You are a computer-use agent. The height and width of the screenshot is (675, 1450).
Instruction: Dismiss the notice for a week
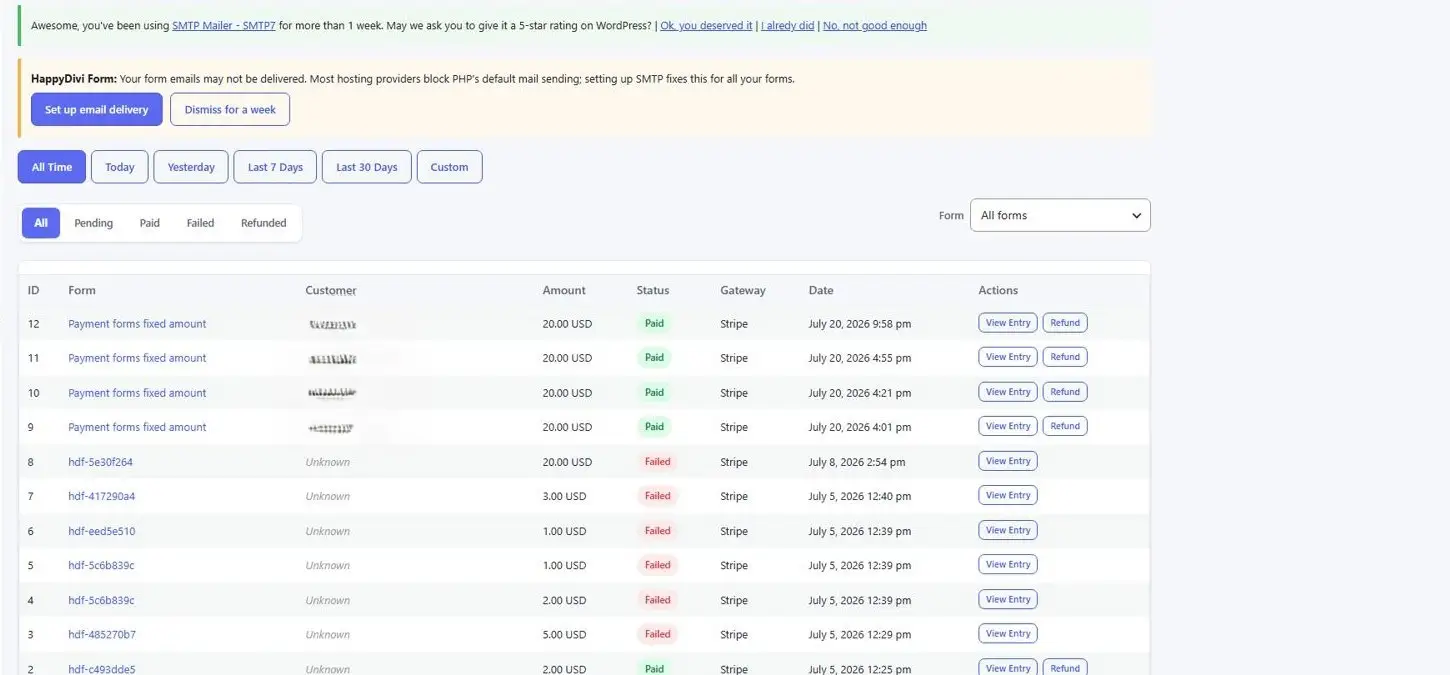[x=230, y=110]
